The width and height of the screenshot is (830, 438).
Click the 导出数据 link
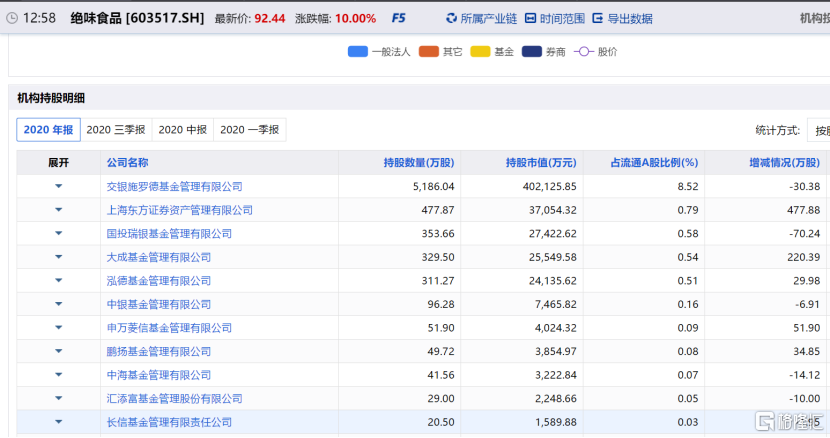coord(629,19)
